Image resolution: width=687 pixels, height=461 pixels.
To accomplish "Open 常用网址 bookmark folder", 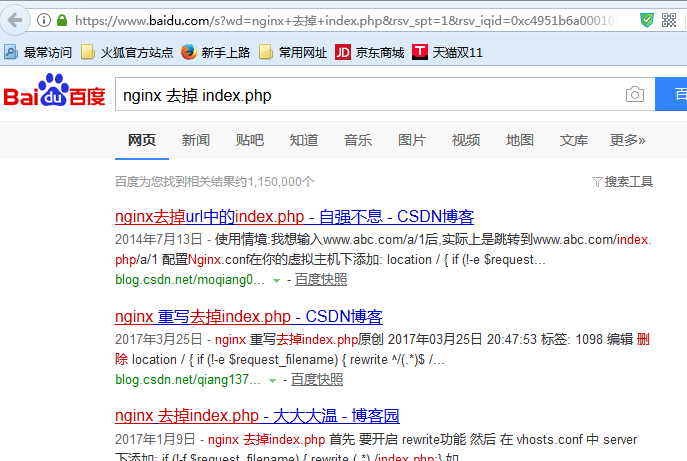I will coord(293,53).
